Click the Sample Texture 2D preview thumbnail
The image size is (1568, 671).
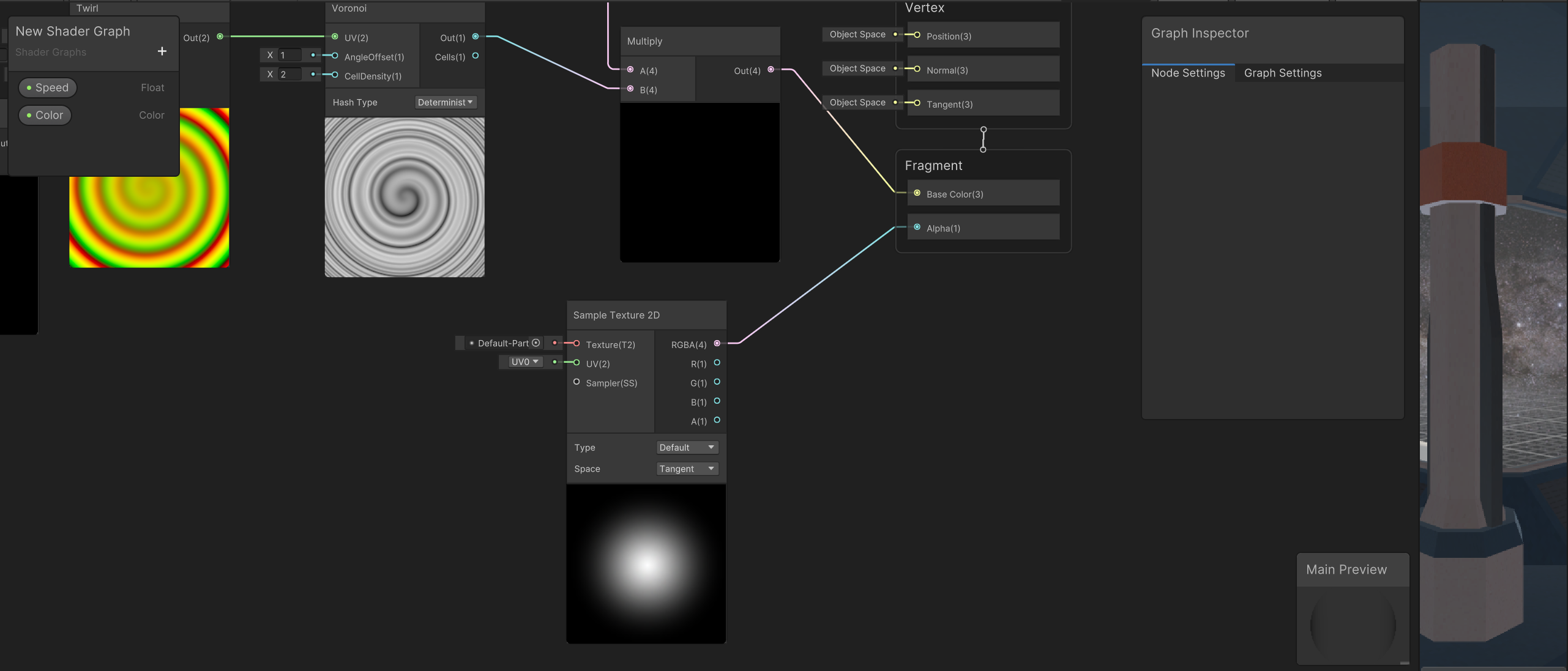click(x=646, y=564)
